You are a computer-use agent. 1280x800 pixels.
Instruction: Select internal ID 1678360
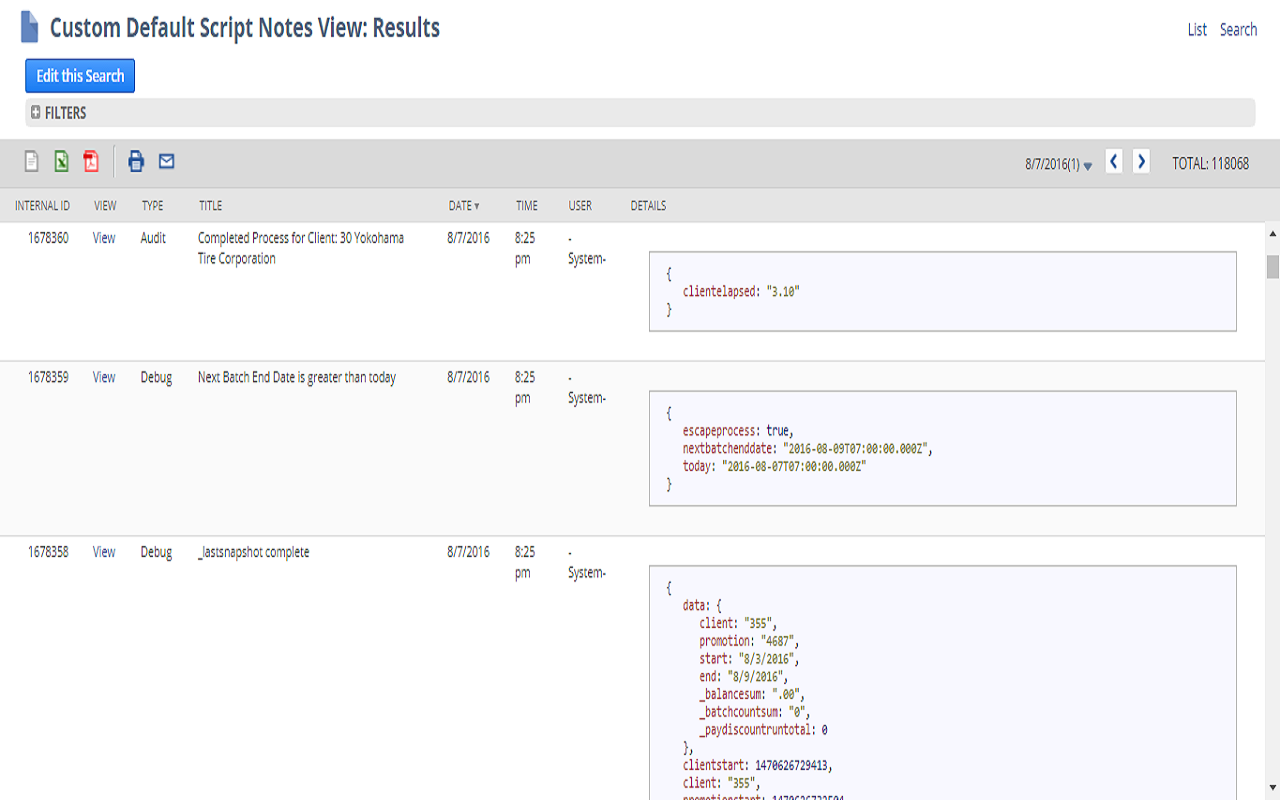click(x=48, y=238)
